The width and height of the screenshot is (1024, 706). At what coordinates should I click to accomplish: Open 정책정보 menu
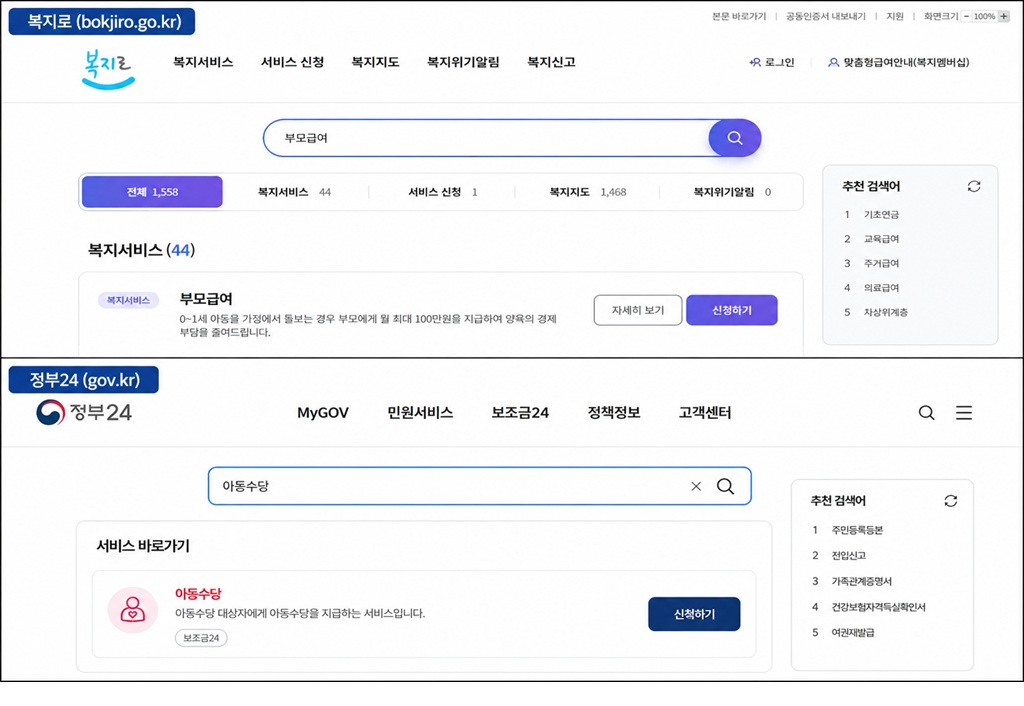click(x=614, y=413)
